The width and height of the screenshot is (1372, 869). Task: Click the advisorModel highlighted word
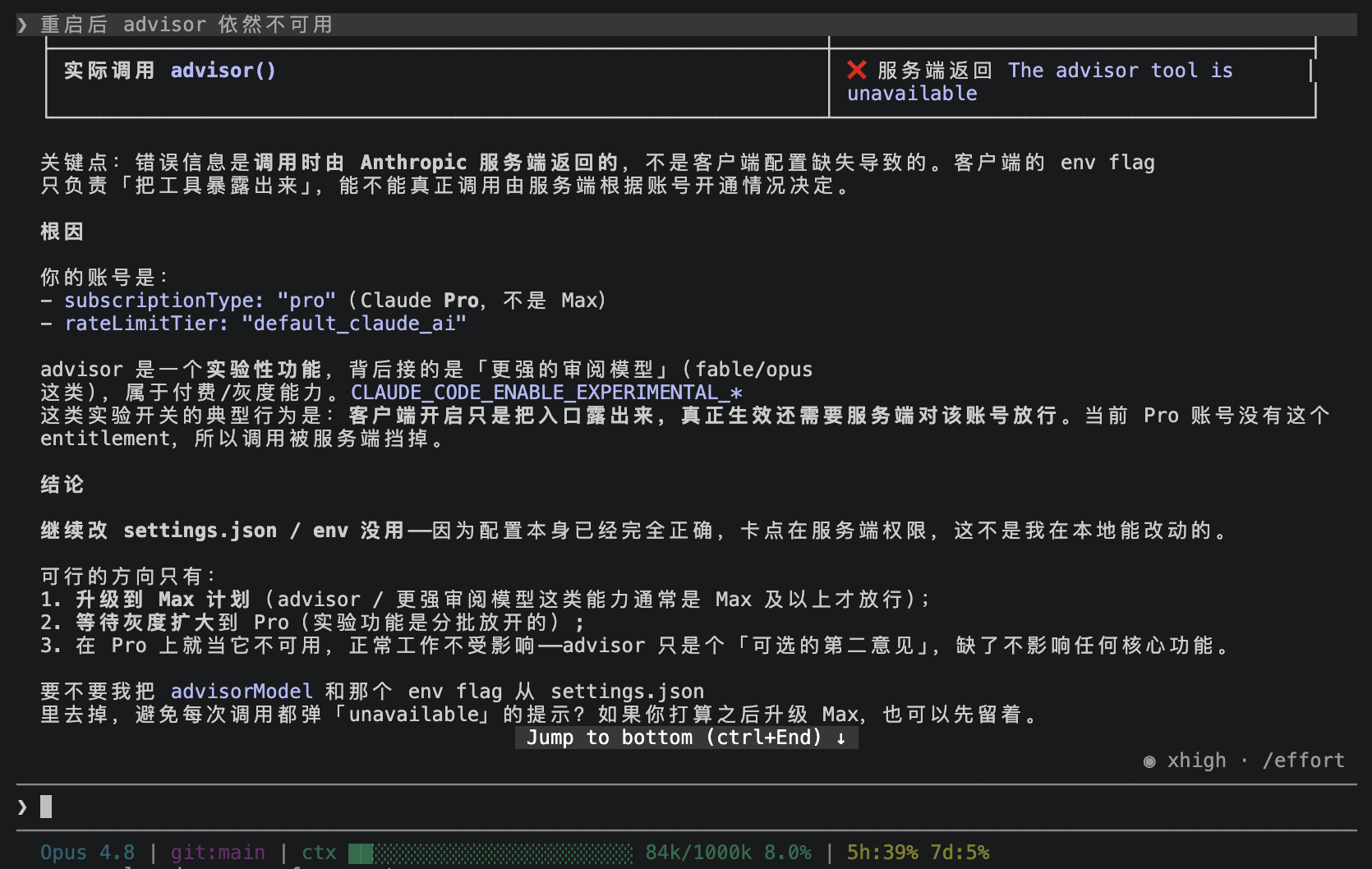242,692
